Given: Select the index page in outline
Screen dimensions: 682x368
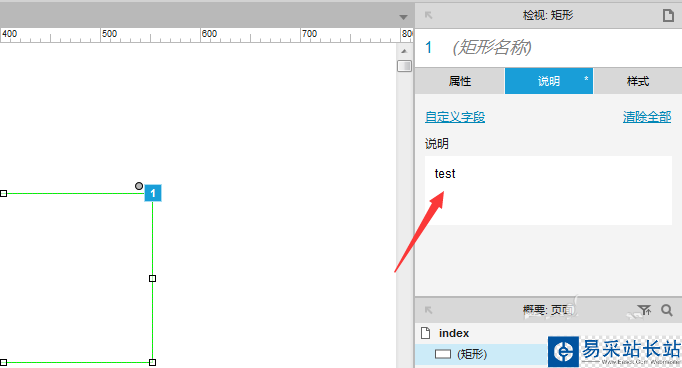Looking at the screenshot, I should tap(454, 333).
